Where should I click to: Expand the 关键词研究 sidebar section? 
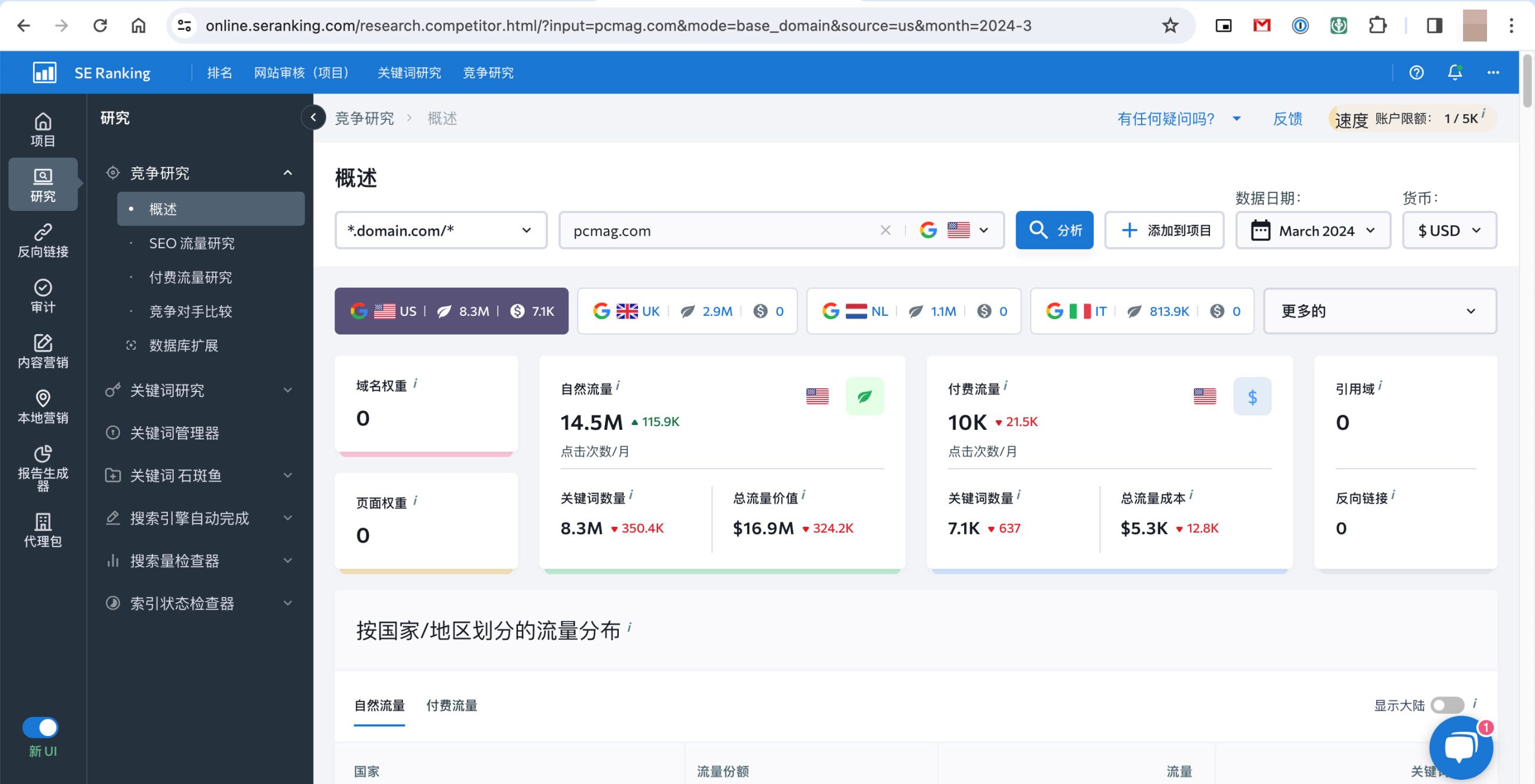(288, 390)
